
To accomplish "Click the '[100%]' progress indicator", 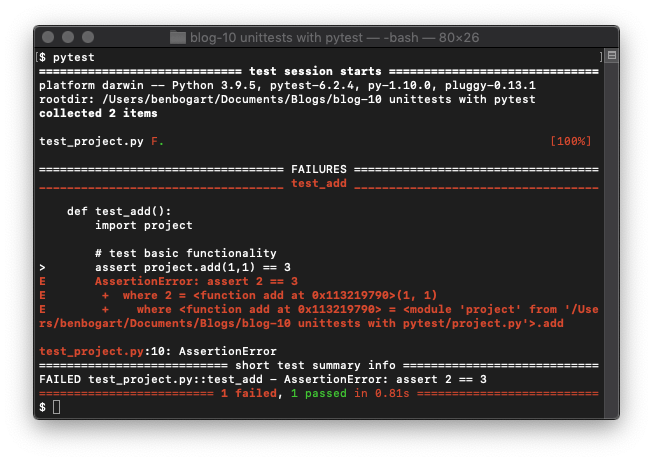I will point(571,141).
